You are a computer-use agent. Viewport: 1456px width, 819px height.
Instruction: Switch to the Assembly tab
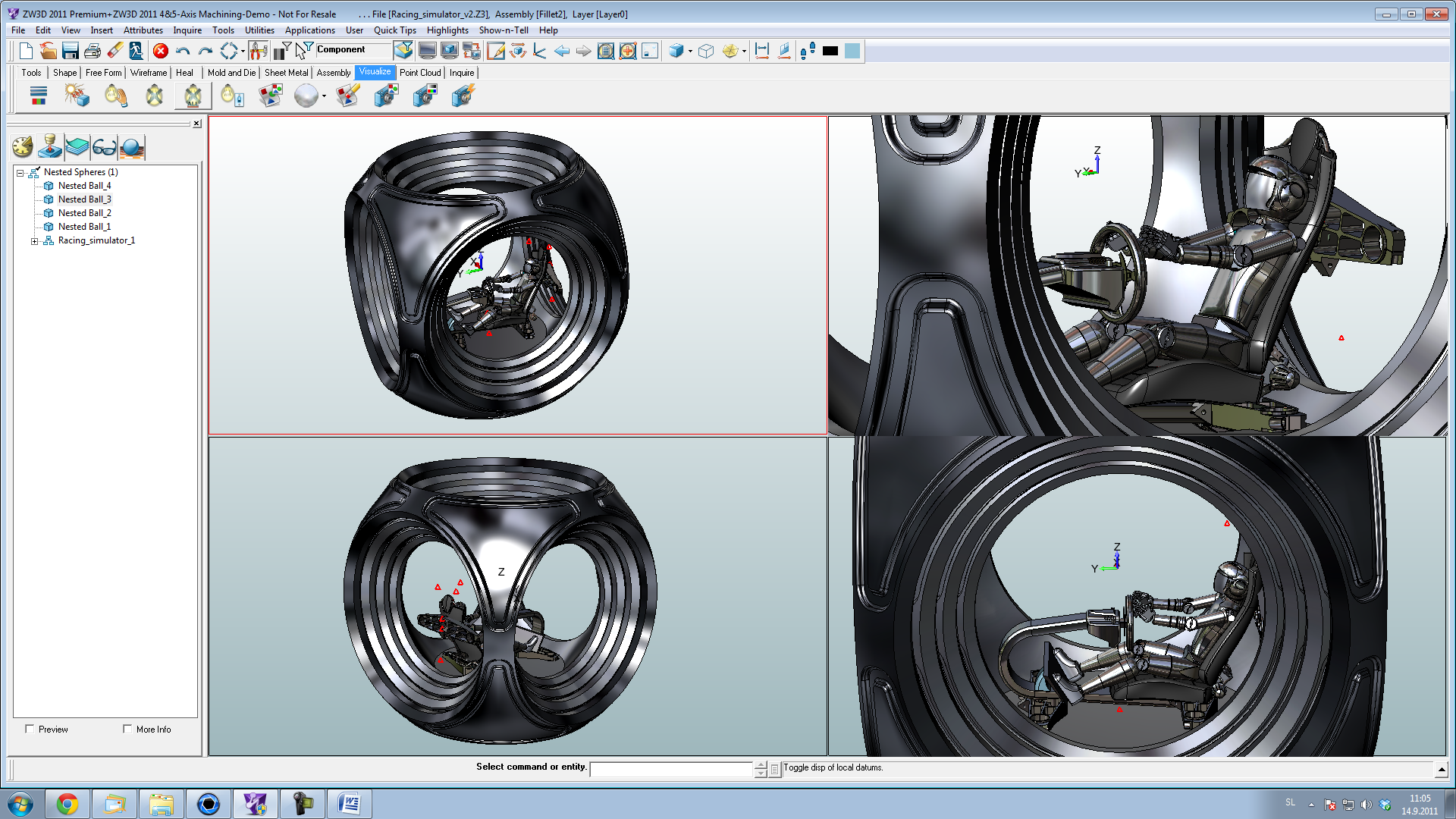pyautogui.click(x=333, y=73)
